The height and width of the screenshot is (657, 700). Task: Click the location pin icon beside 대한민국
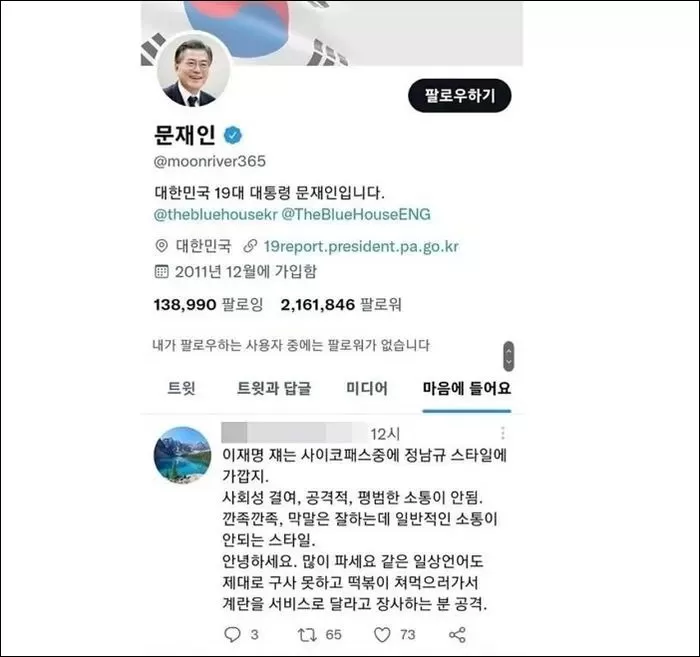pos(161,246)
